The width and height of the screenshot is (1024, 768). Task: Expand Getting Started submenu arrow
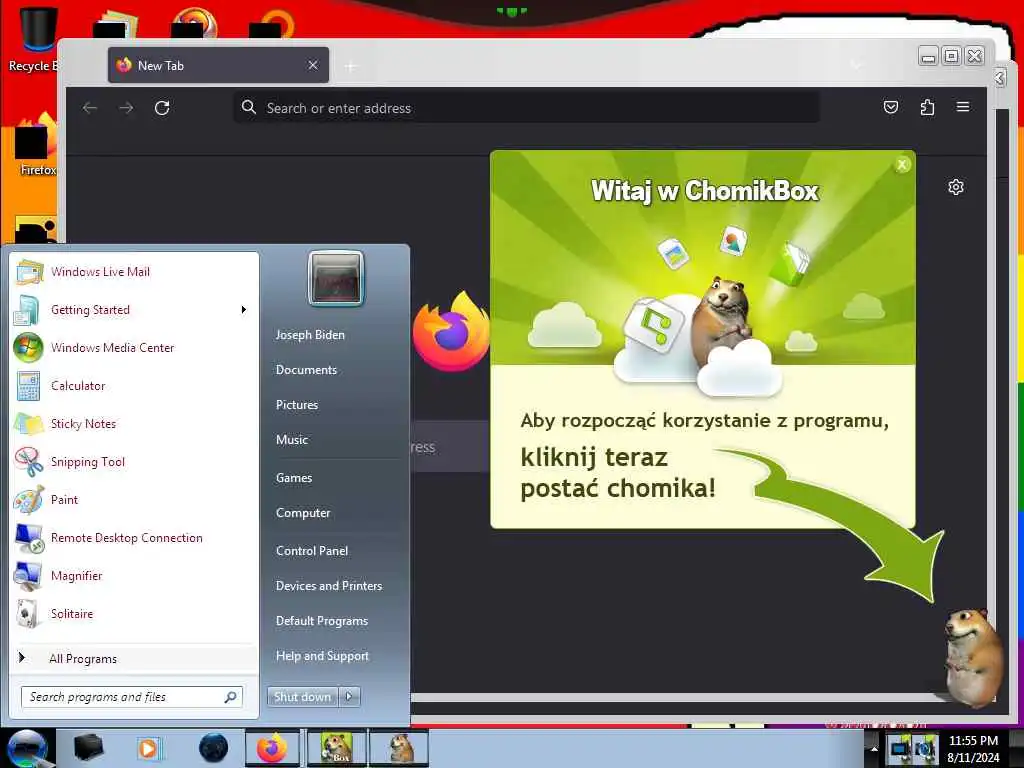[244, 310]
